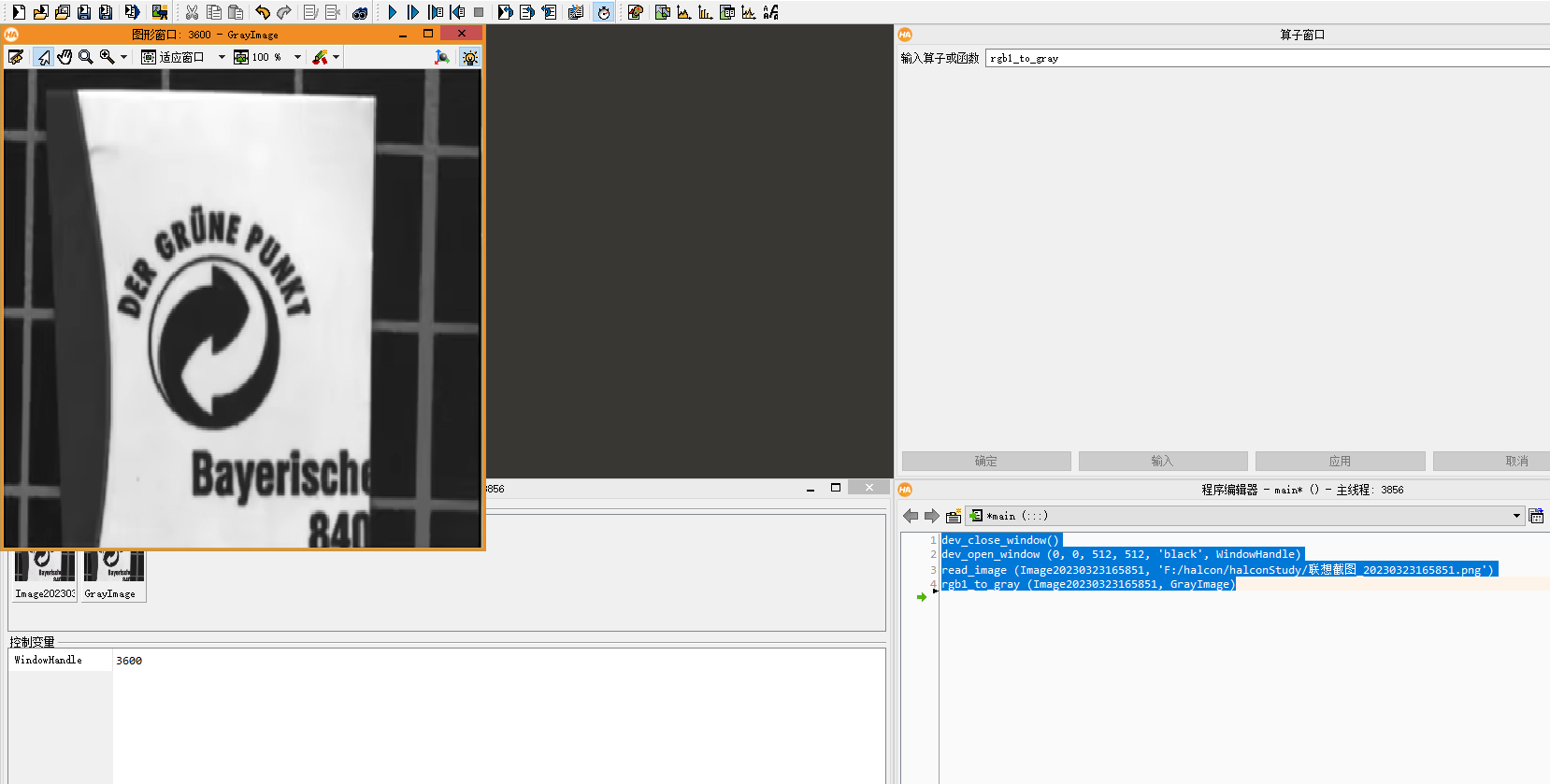The width and height of the screenshot is (1550, 784).
Task: Click the green program counter arrow
Action: [922, 597]
